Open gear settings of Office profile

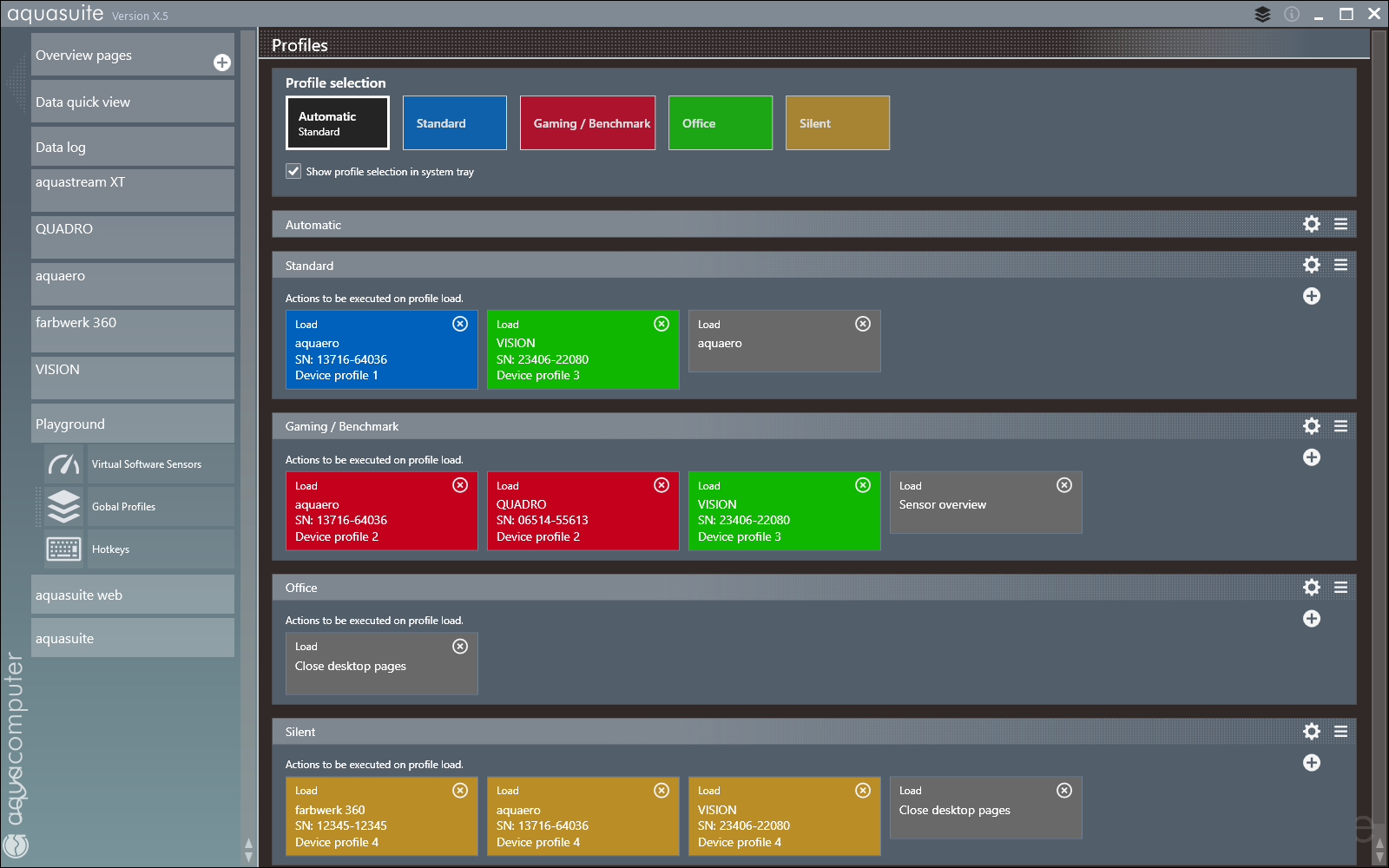click(1312, 588)
